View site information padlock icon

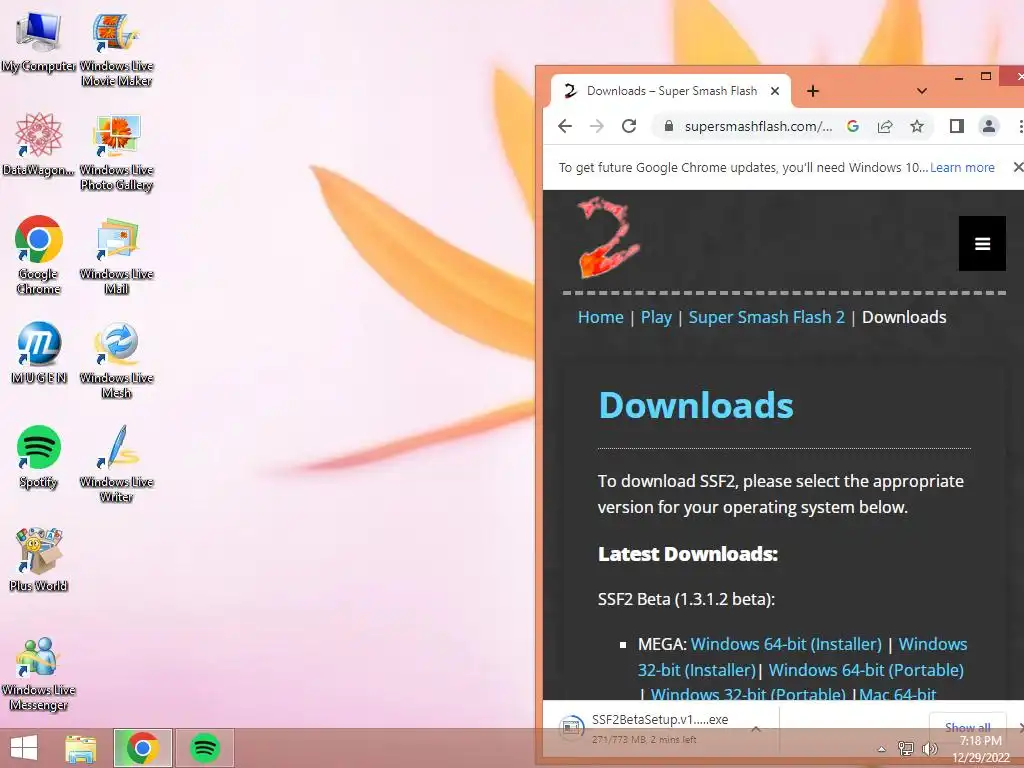click(x=668, y=126)
